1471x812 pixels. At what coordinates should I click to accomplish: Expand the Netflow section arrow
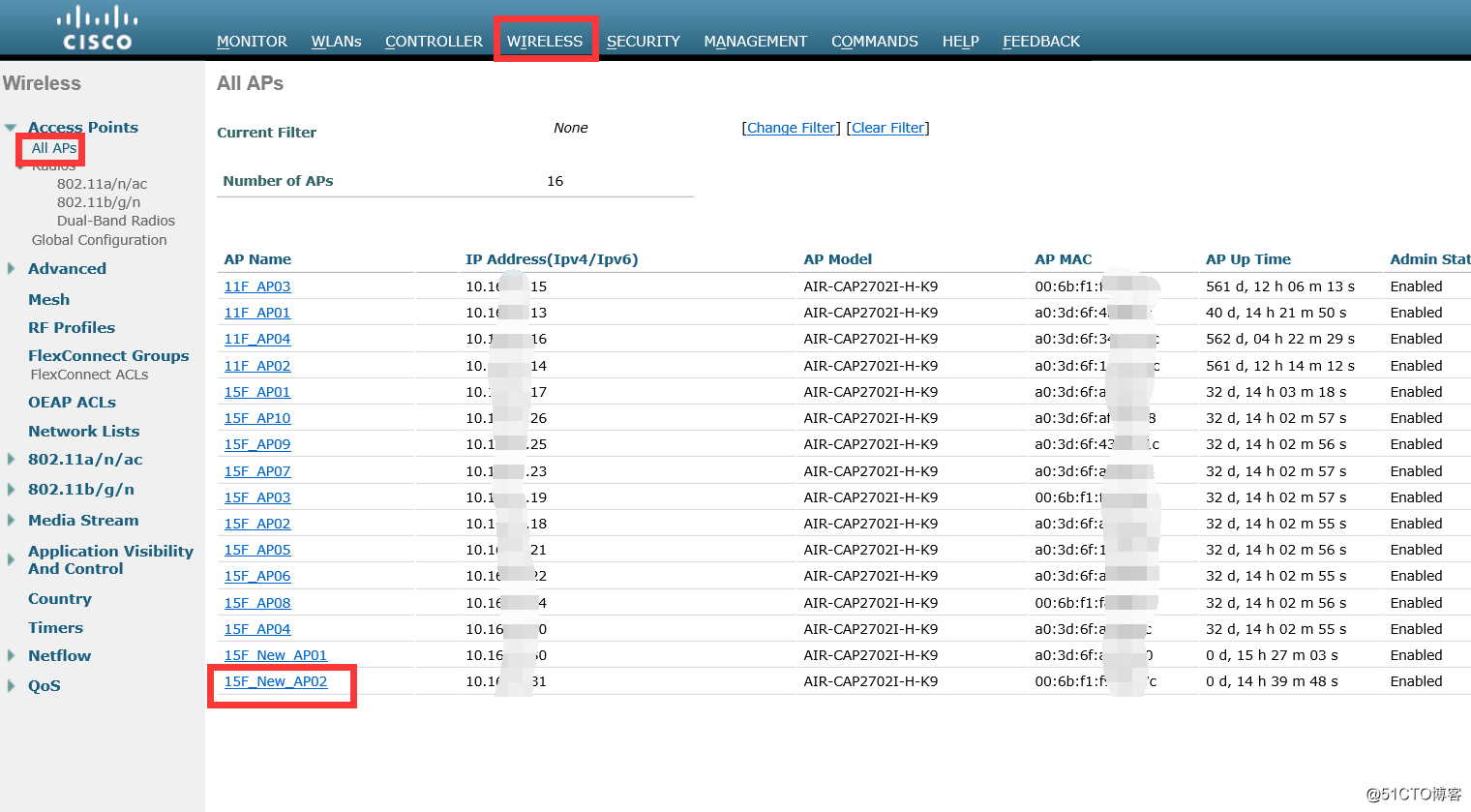[11, 656]
